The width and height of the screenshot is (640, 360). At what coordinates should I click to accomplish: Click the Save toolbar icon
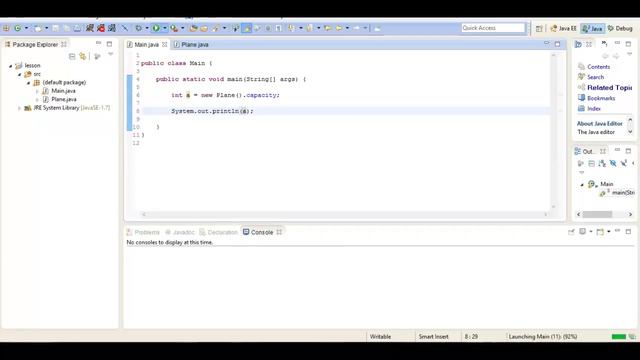pos(56,28)
